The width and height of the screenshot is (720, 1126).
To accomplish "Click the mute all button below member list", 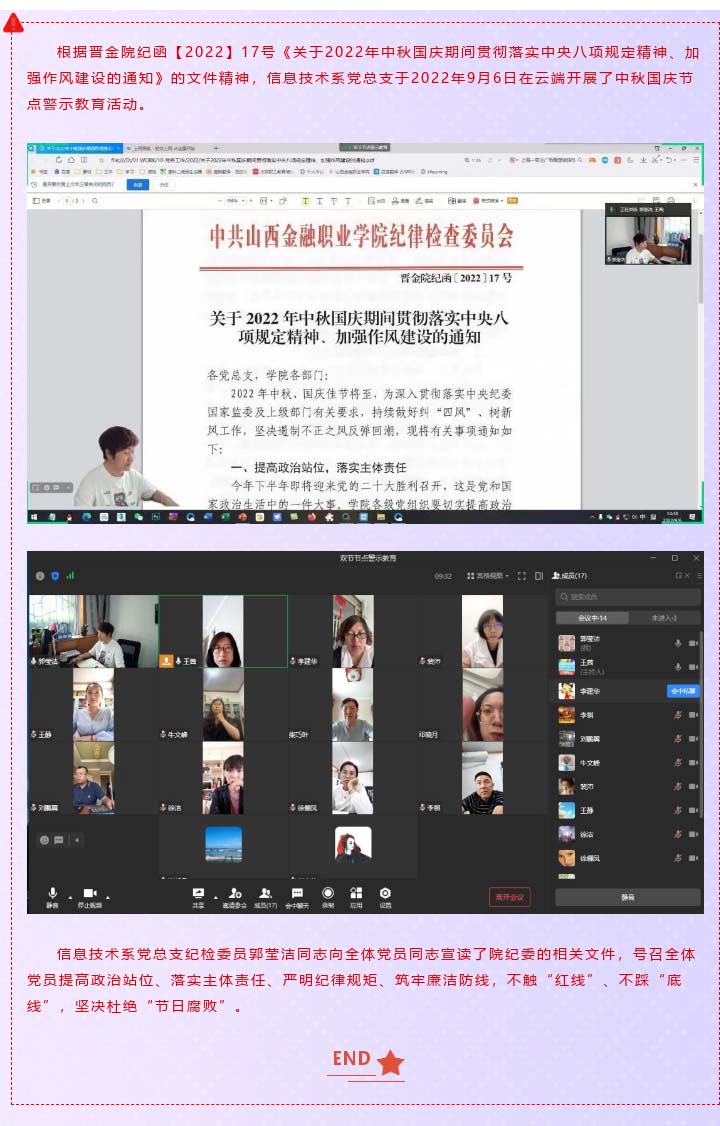I will coord(627,897).
